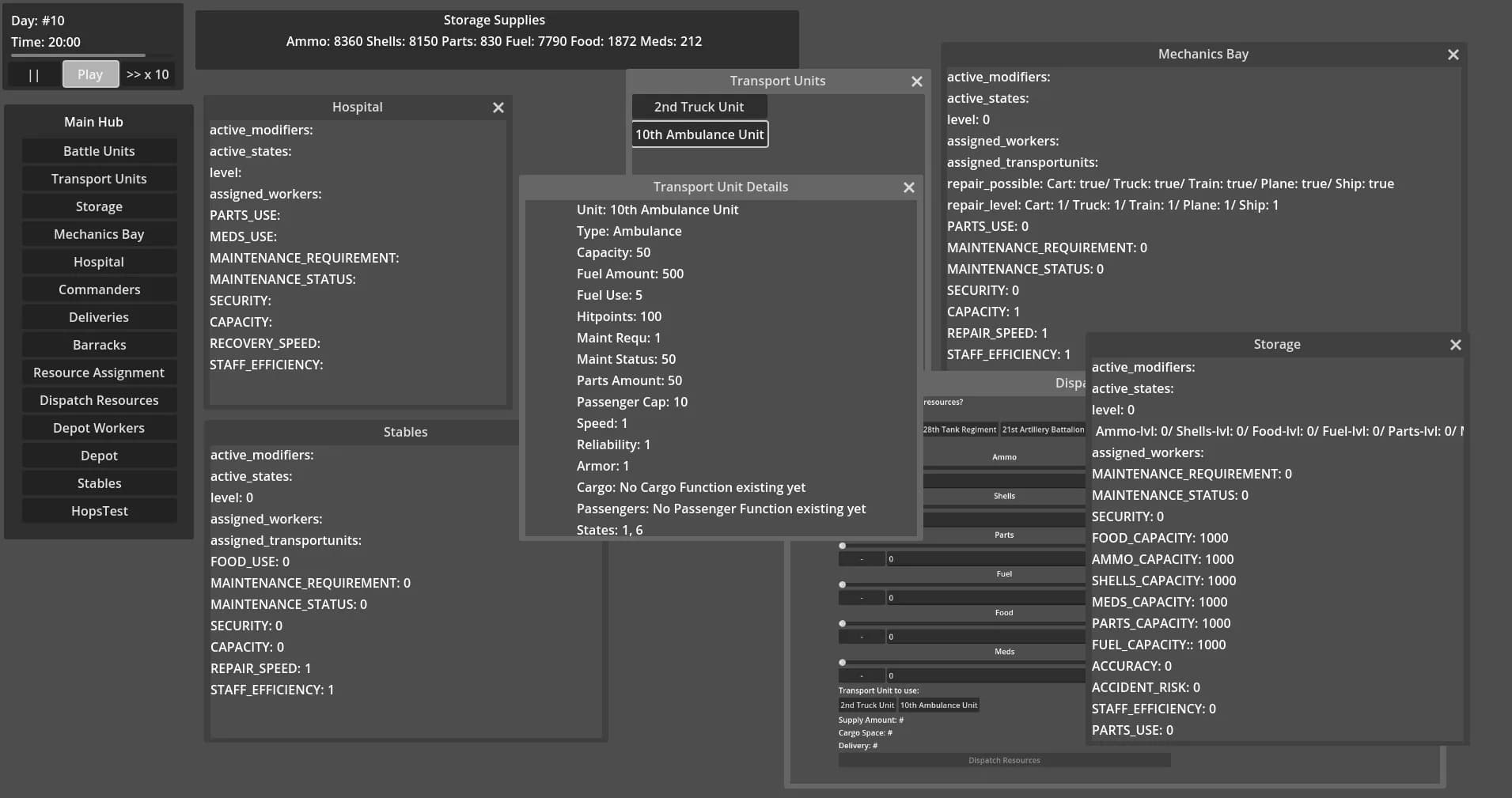Click 'Passenger Cap: 10' in unit details
The width and height of the screenshot is (1512, 798).
632,402
